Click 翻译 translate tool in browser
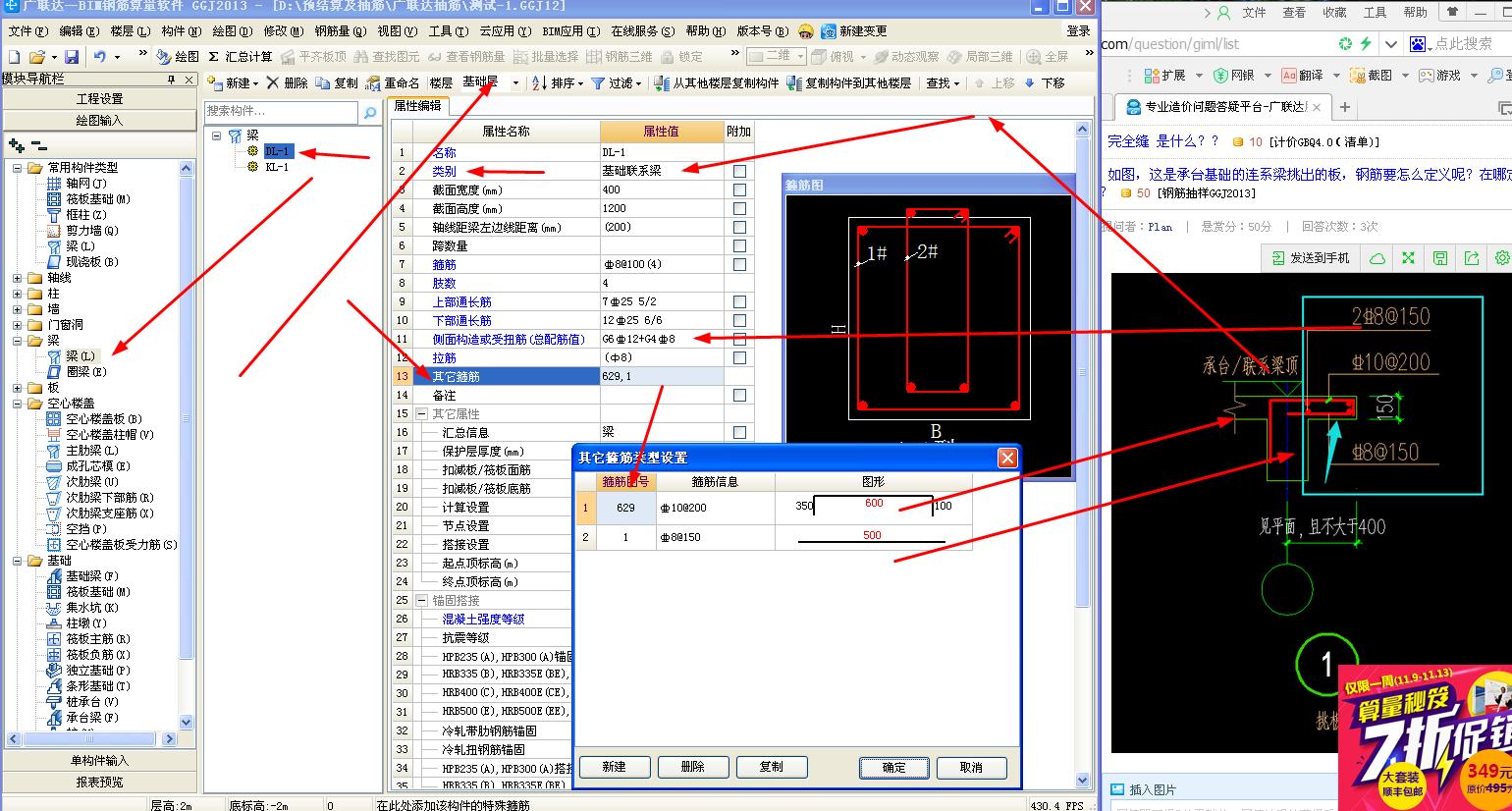Screen dimensions: 1512x811 tap(1302, 76)
